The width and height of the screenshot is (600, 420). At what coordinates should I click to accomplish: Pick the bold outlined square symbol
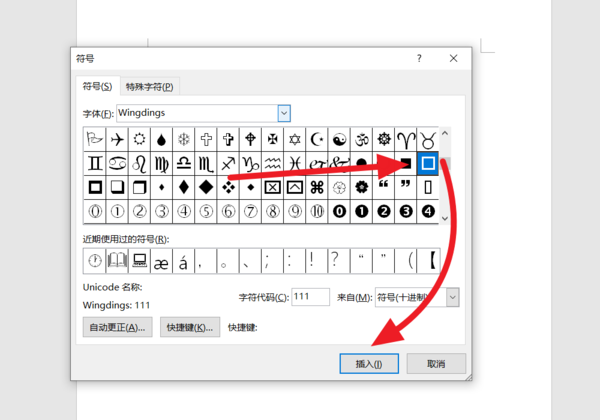(x=95, y=187)
